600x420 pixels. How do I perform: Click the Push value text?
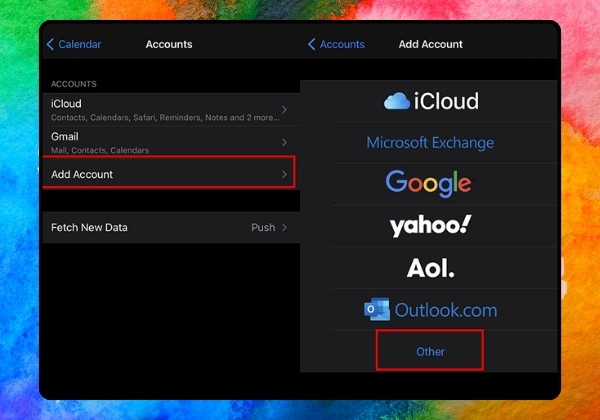tap(263, 227)
